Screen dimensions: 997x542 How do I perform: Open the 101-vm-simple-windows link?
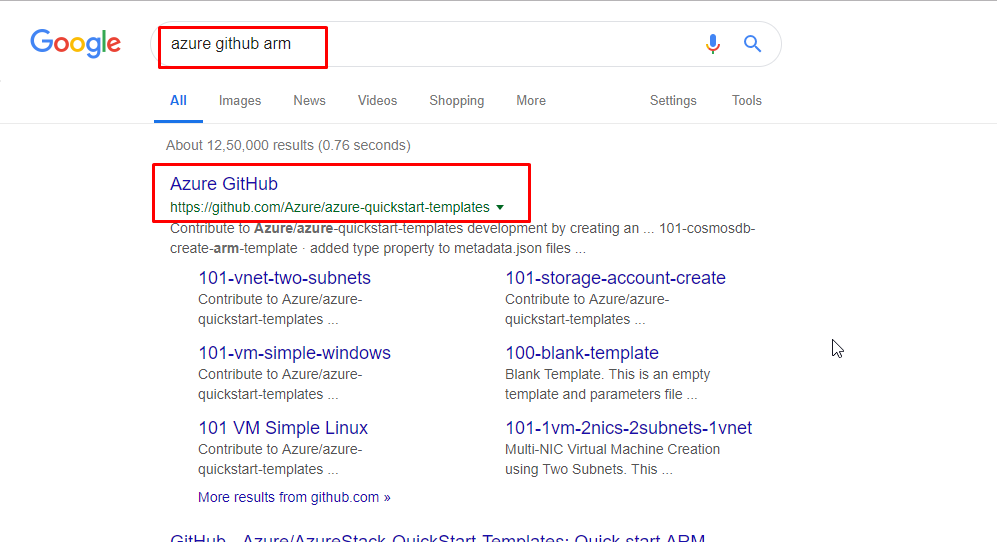294,353
